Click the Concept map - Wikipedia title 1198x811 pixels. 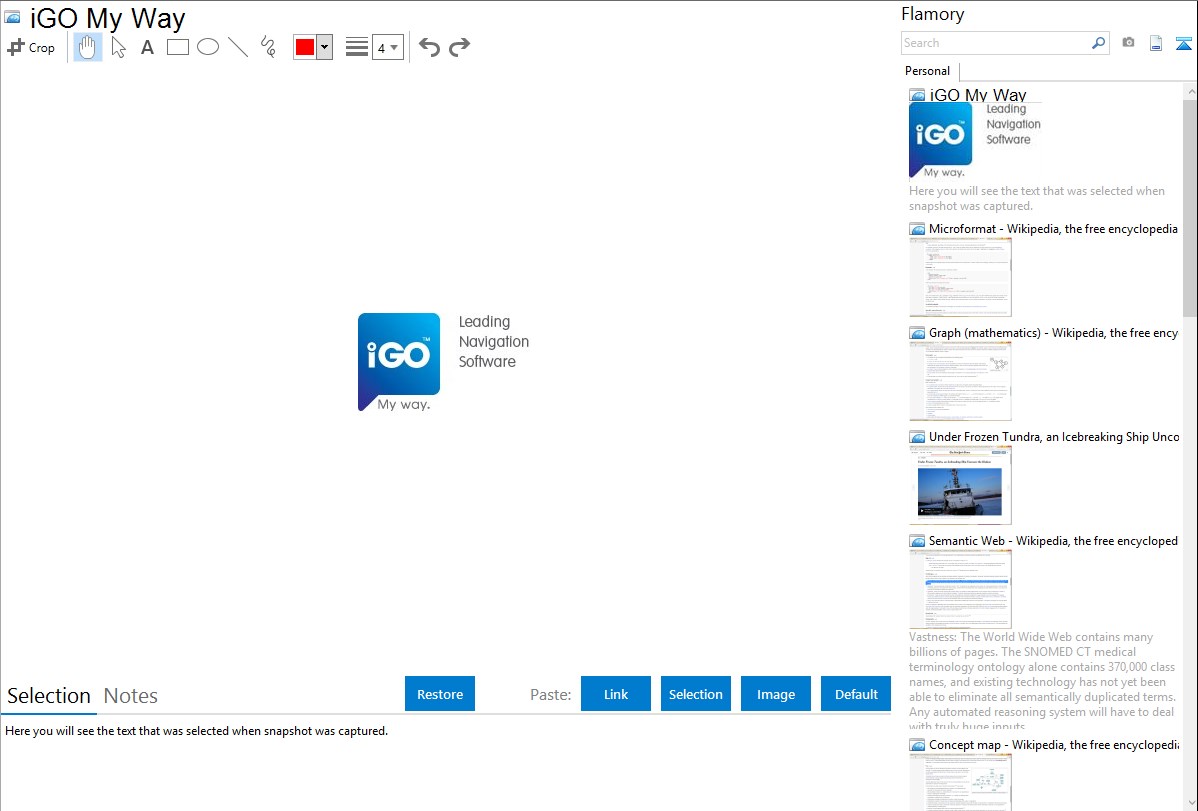[1053, 744]
